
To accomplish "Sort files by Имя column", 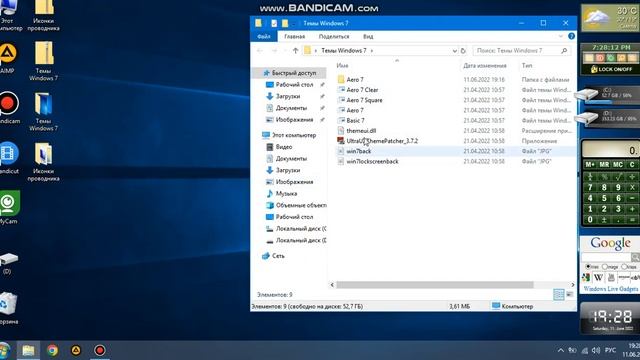I will point(342,65).
